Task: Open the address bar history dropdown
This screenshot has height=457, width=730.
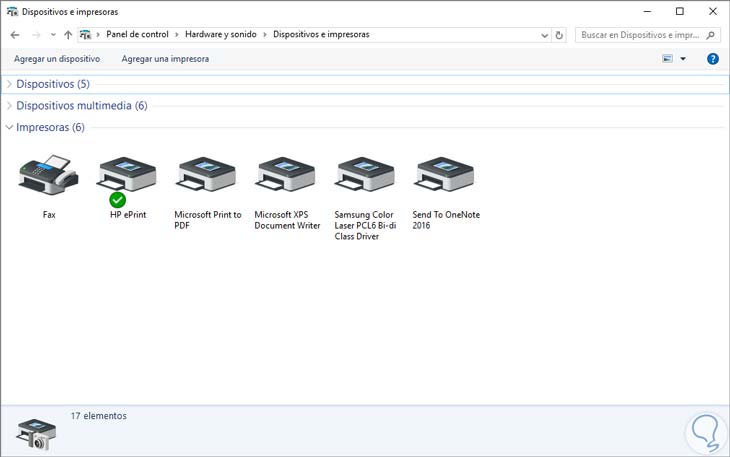Action: [544, 35]
